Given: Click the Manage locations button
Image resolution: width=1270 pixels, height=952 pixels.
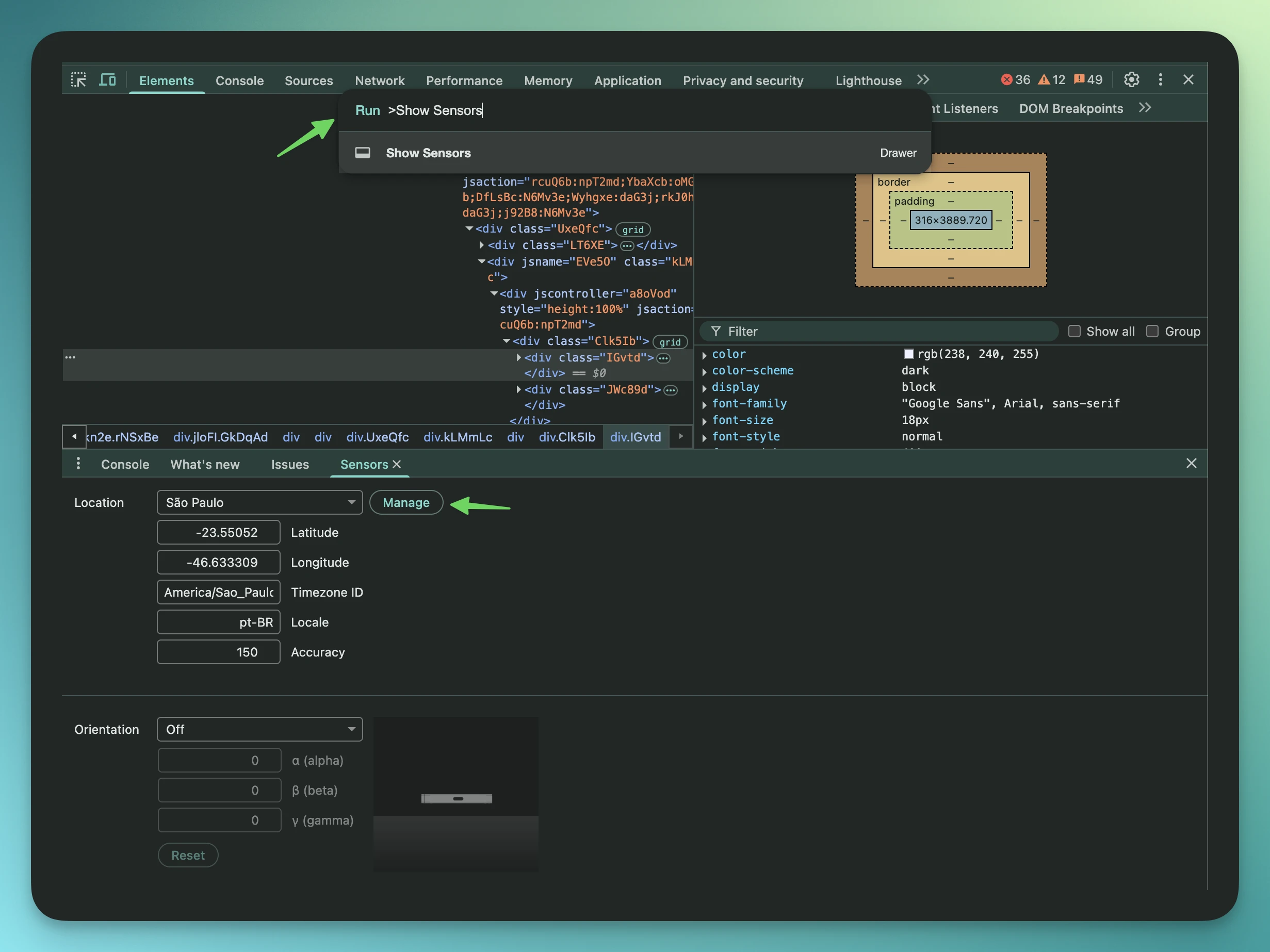Looking at the screenshot, I should coord(406,502).
